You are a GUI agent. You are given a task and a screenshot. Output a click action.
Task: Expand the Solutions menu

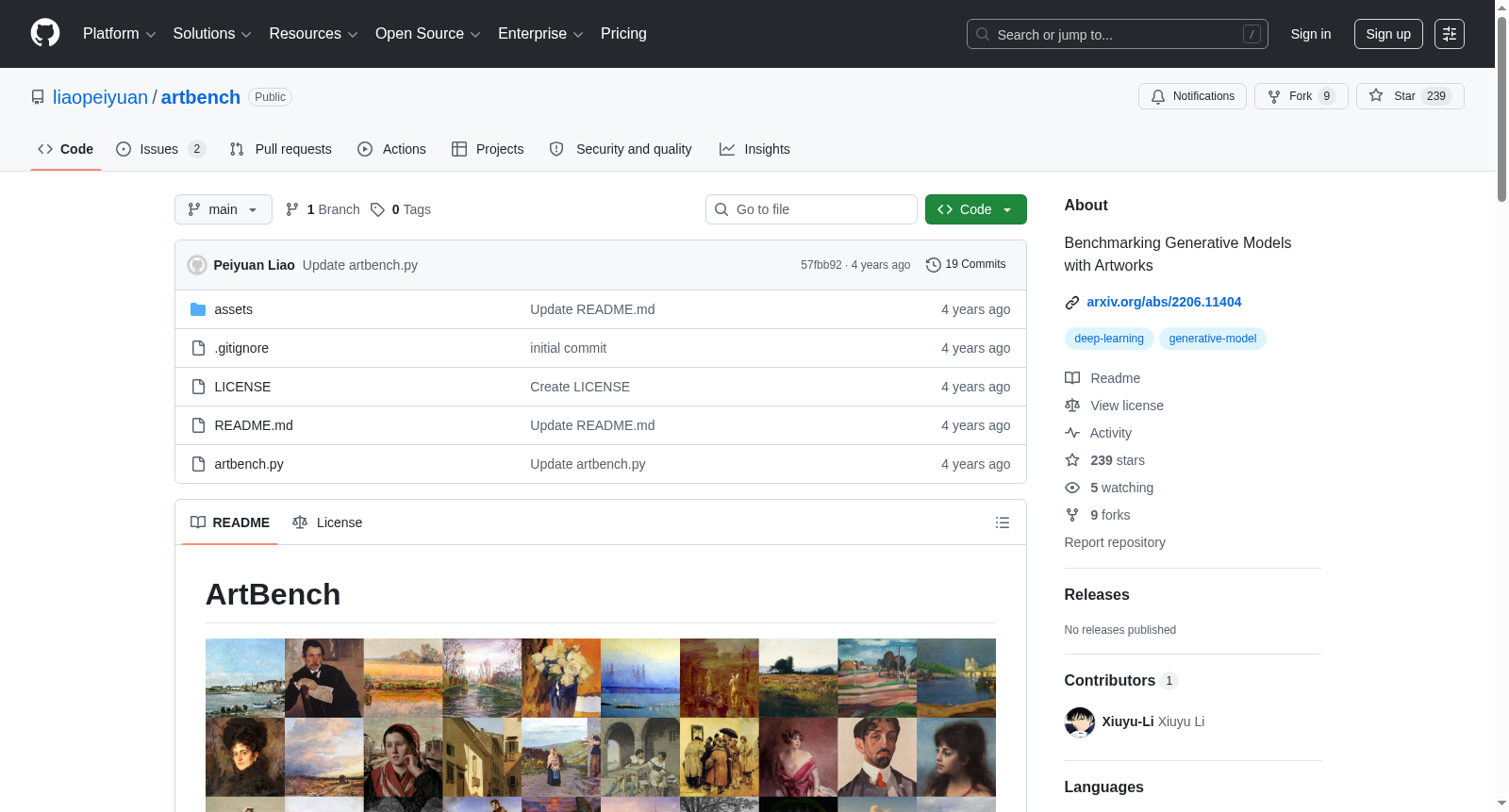212,34
